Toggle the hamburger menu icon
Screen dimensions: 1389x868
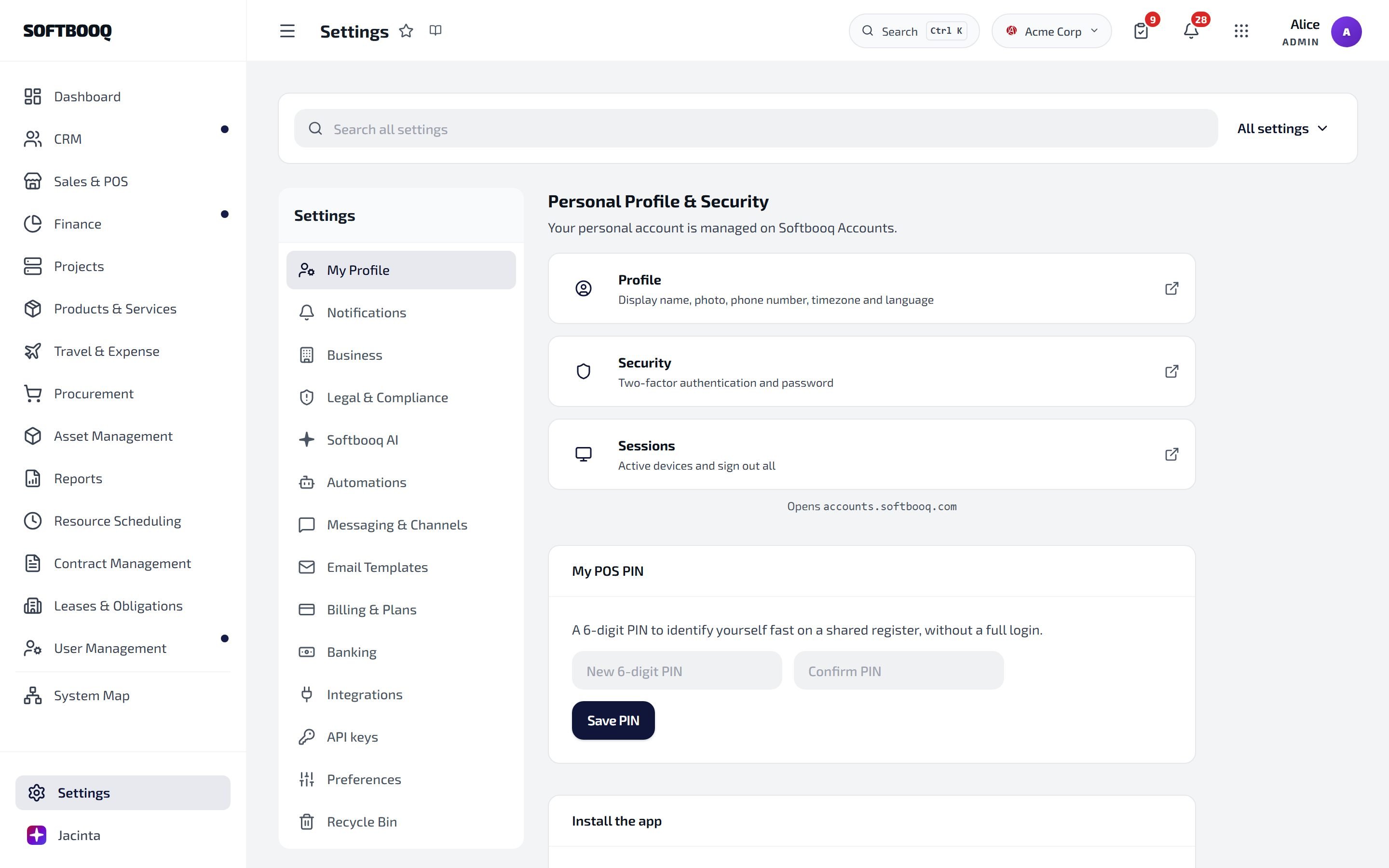(287, 31)
